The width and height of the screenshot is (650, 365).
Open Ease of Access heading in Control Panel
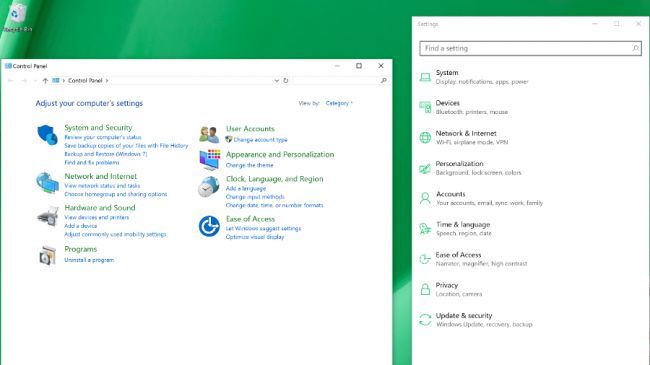pos(250,219)
